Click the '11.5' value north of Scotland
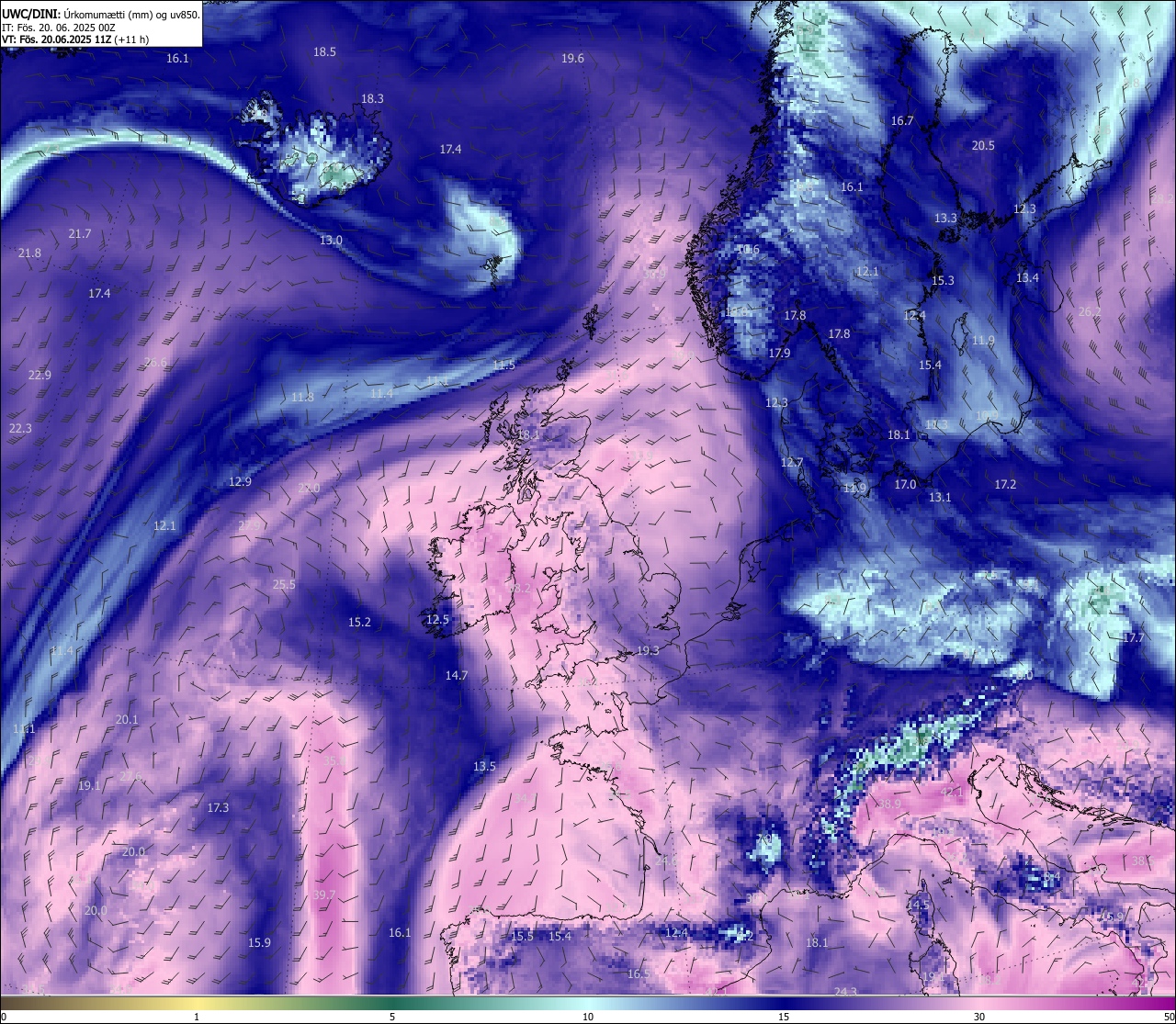 tap(503, 366)
